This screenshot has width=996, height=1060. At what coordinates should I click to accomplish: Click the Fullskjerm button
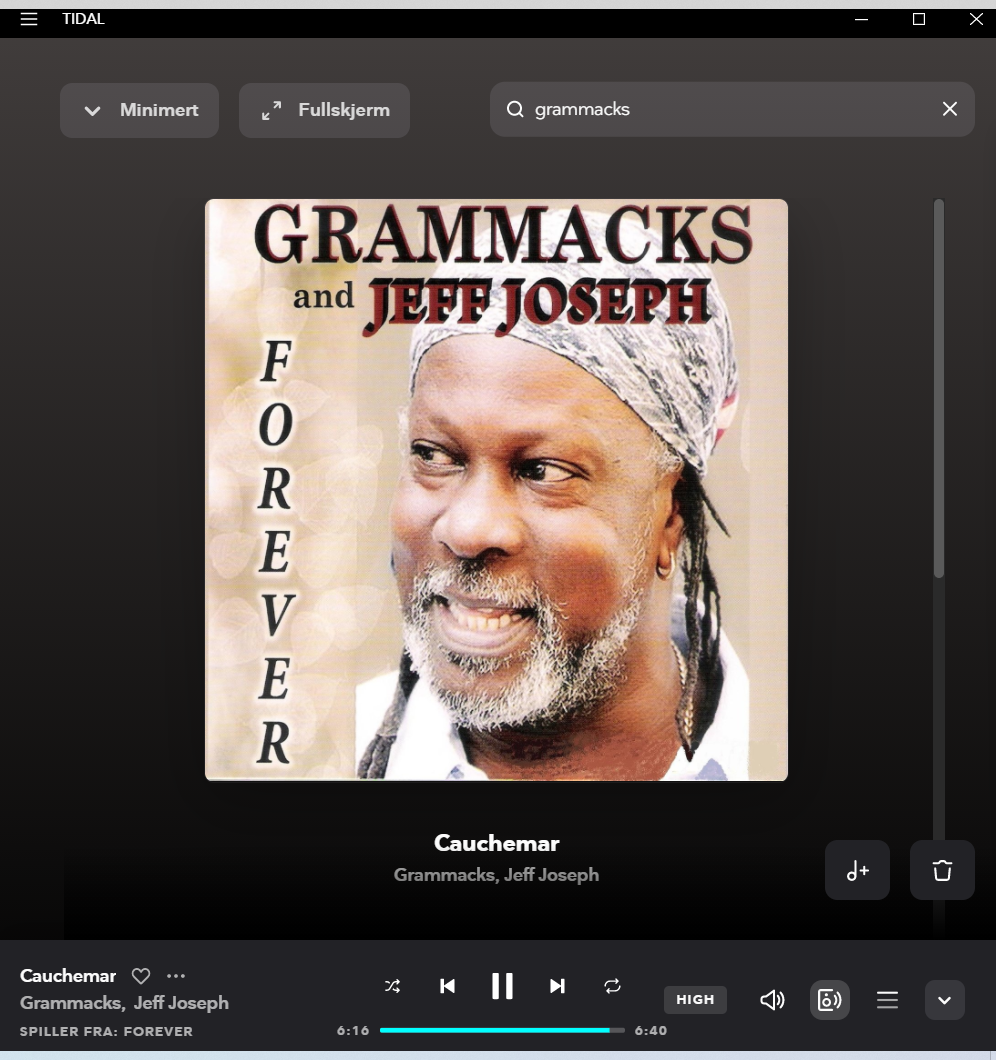[325, 110]
